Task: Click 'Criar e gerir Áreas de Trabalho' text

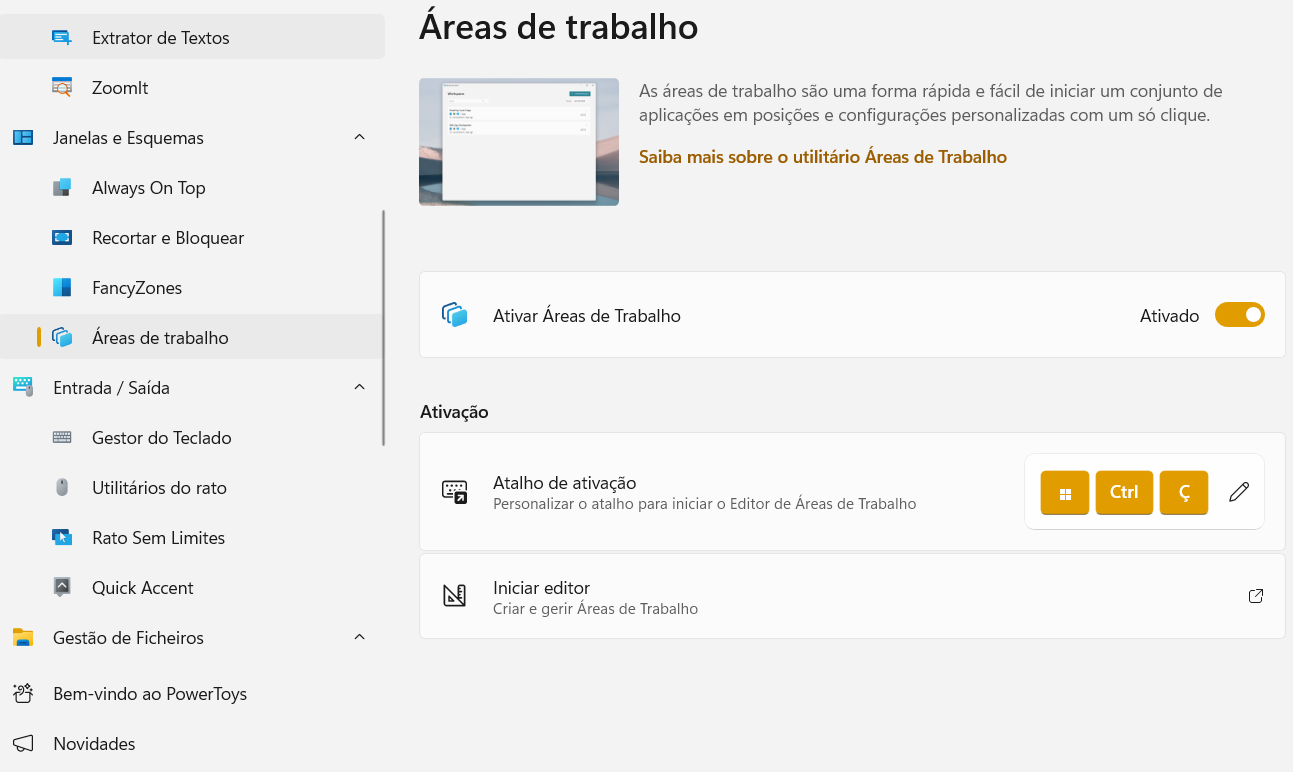Action: point(595,608)
